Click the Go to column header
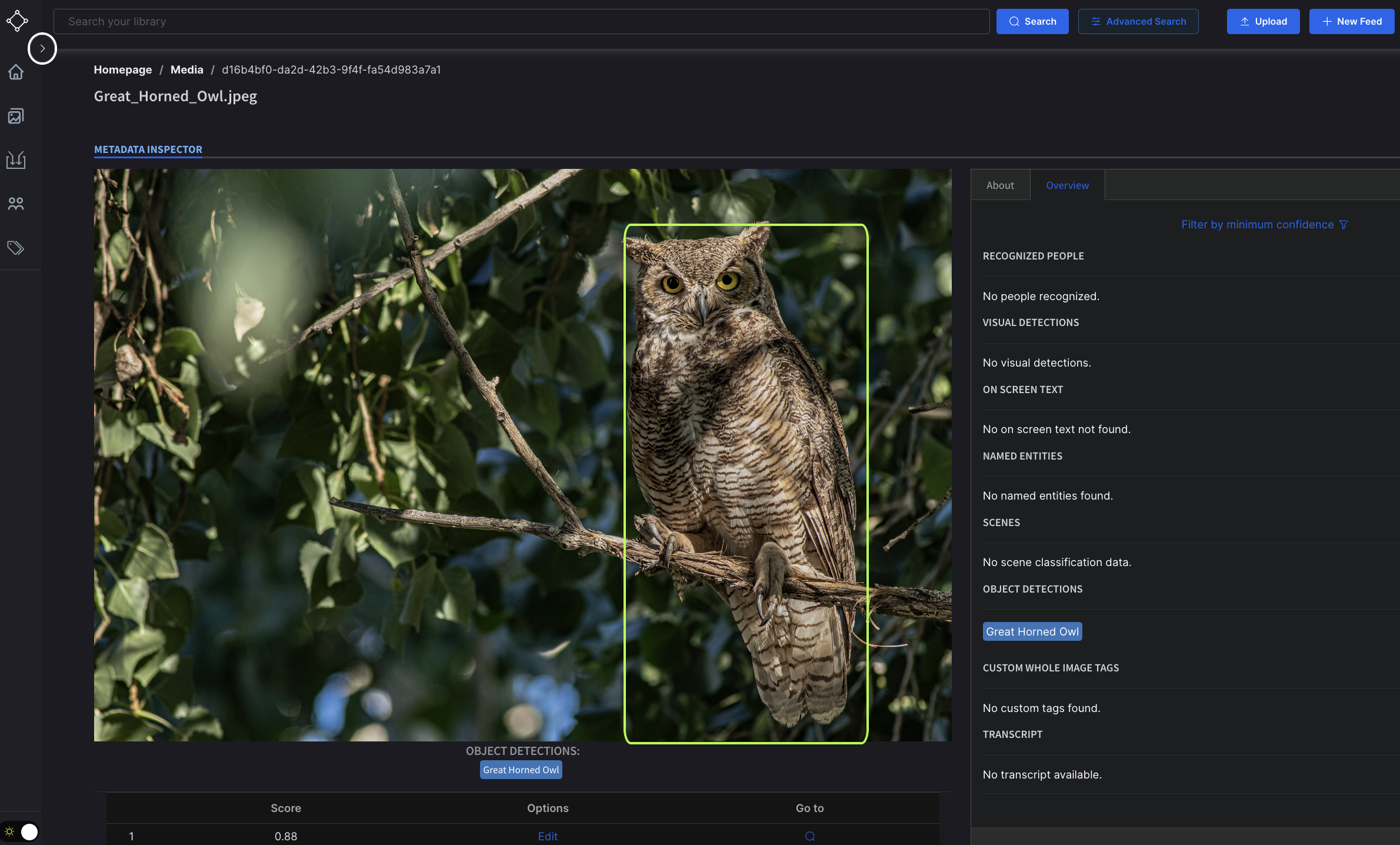This screenshot has width=1400, height=845. (x=810, y=808)
